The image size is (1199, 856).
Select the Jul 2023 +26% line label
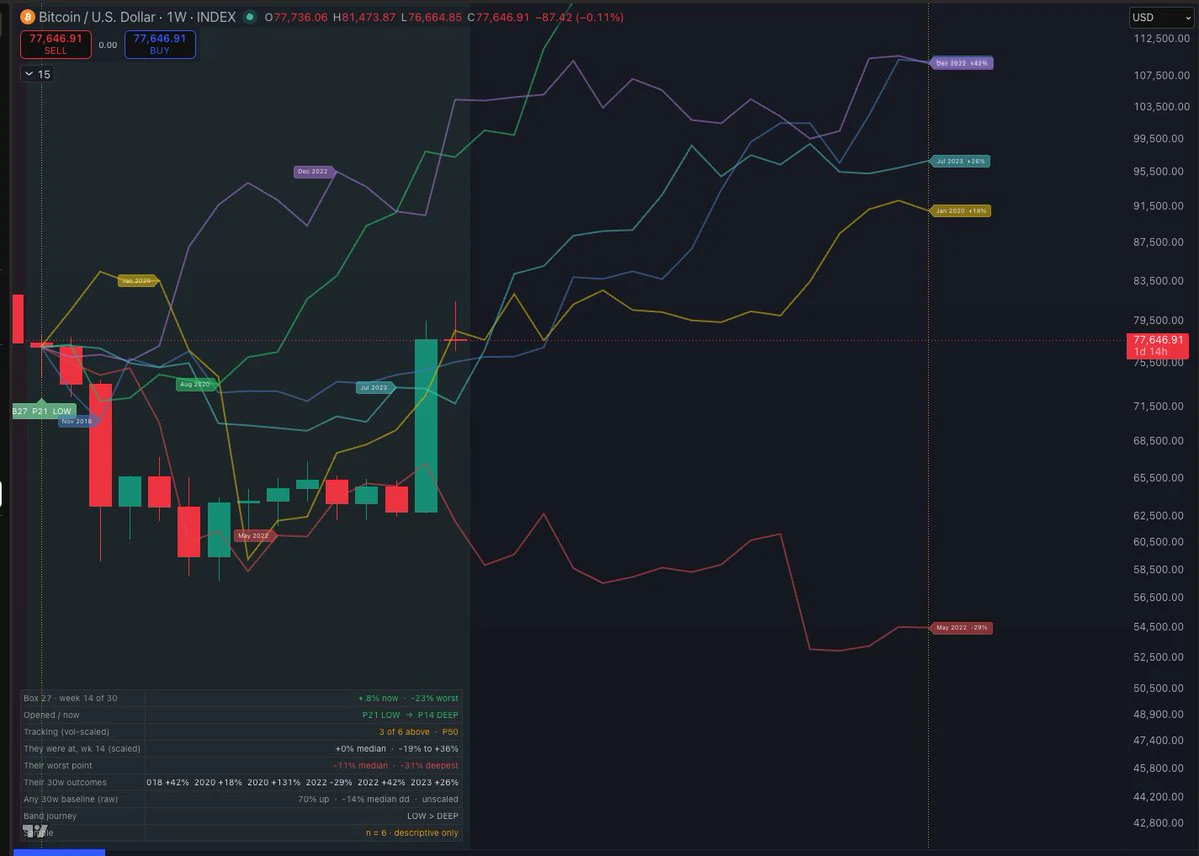point(960,161)
